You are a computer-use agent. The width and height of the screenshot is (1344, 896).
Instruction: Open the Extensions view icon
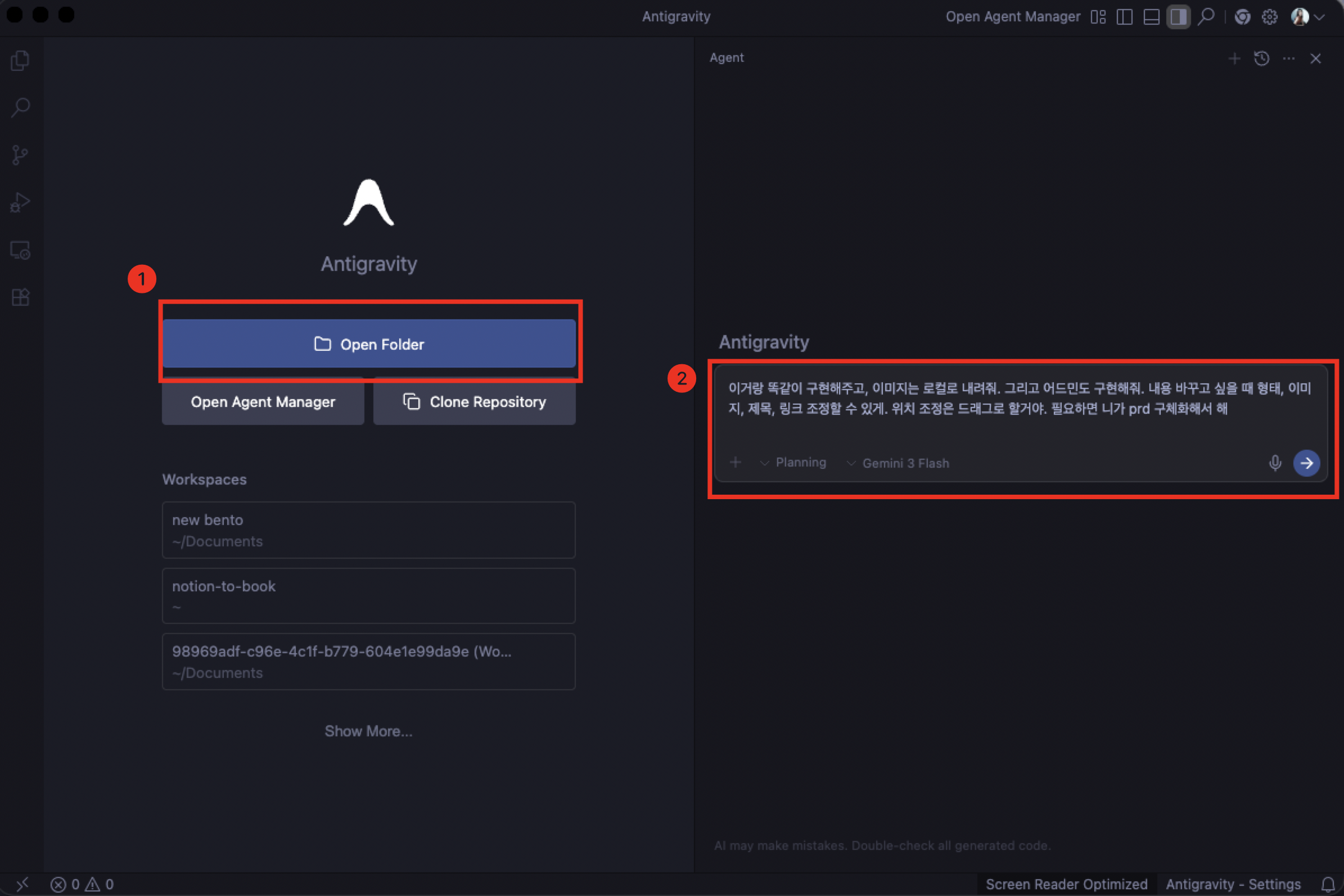(20, 297)
